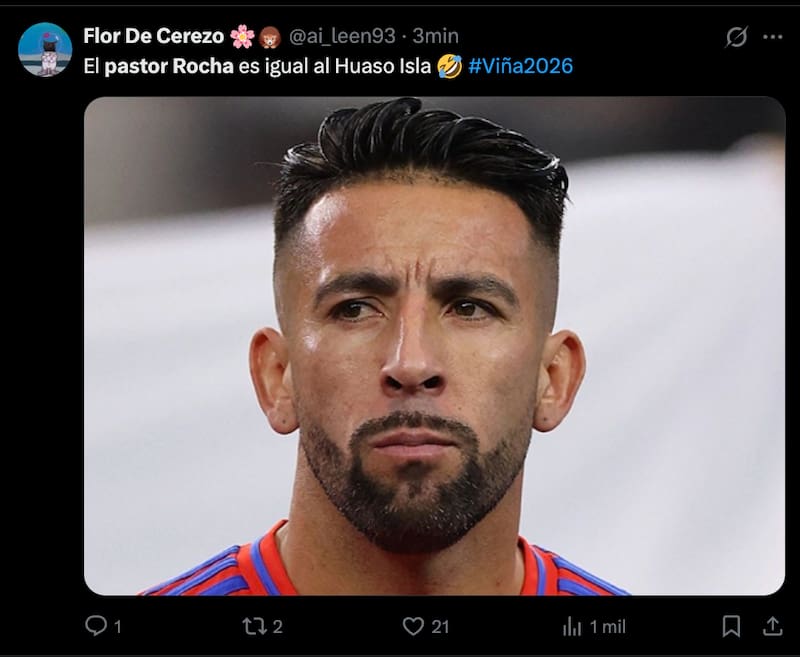Click the reply speech bubble icon

96,626
